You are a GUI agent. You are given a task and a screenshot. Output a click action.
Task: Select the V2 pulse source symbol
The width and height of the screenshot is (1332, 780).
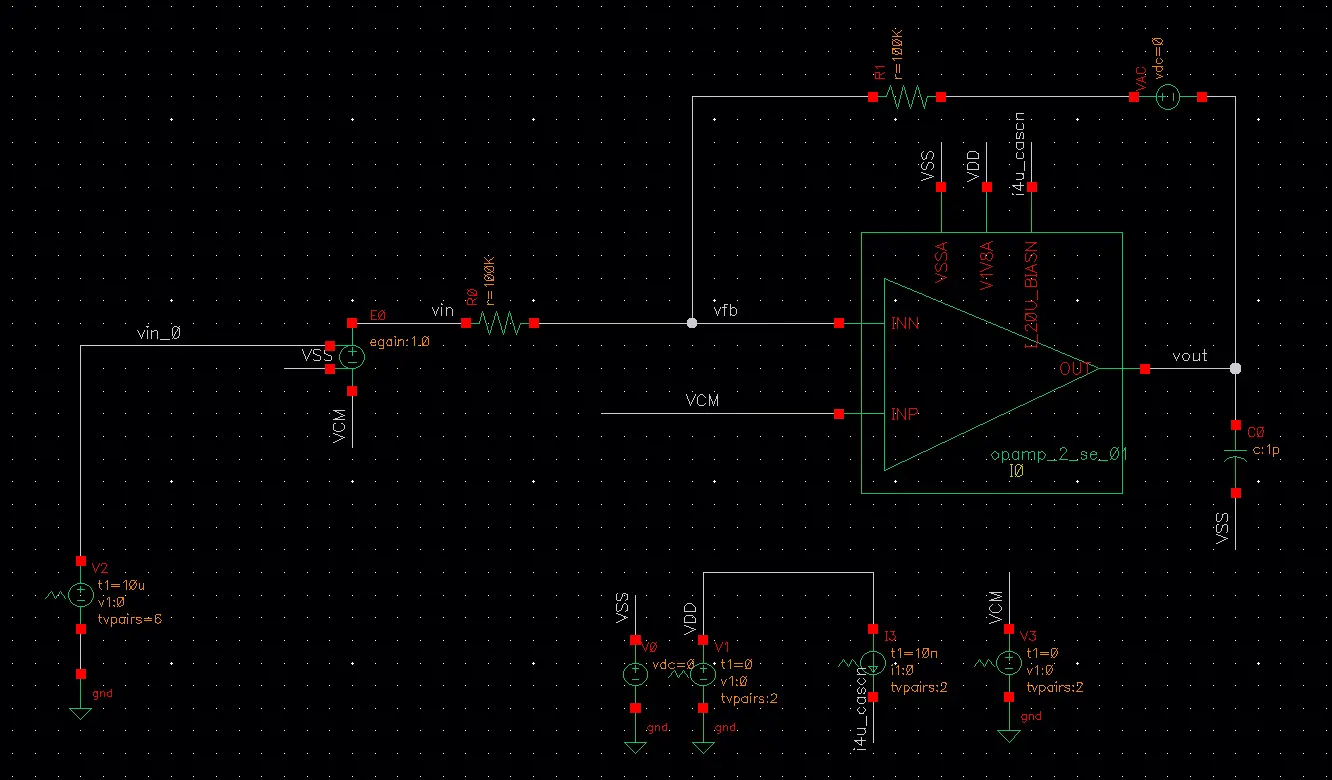pyautogui.click(x=81, y=595)
